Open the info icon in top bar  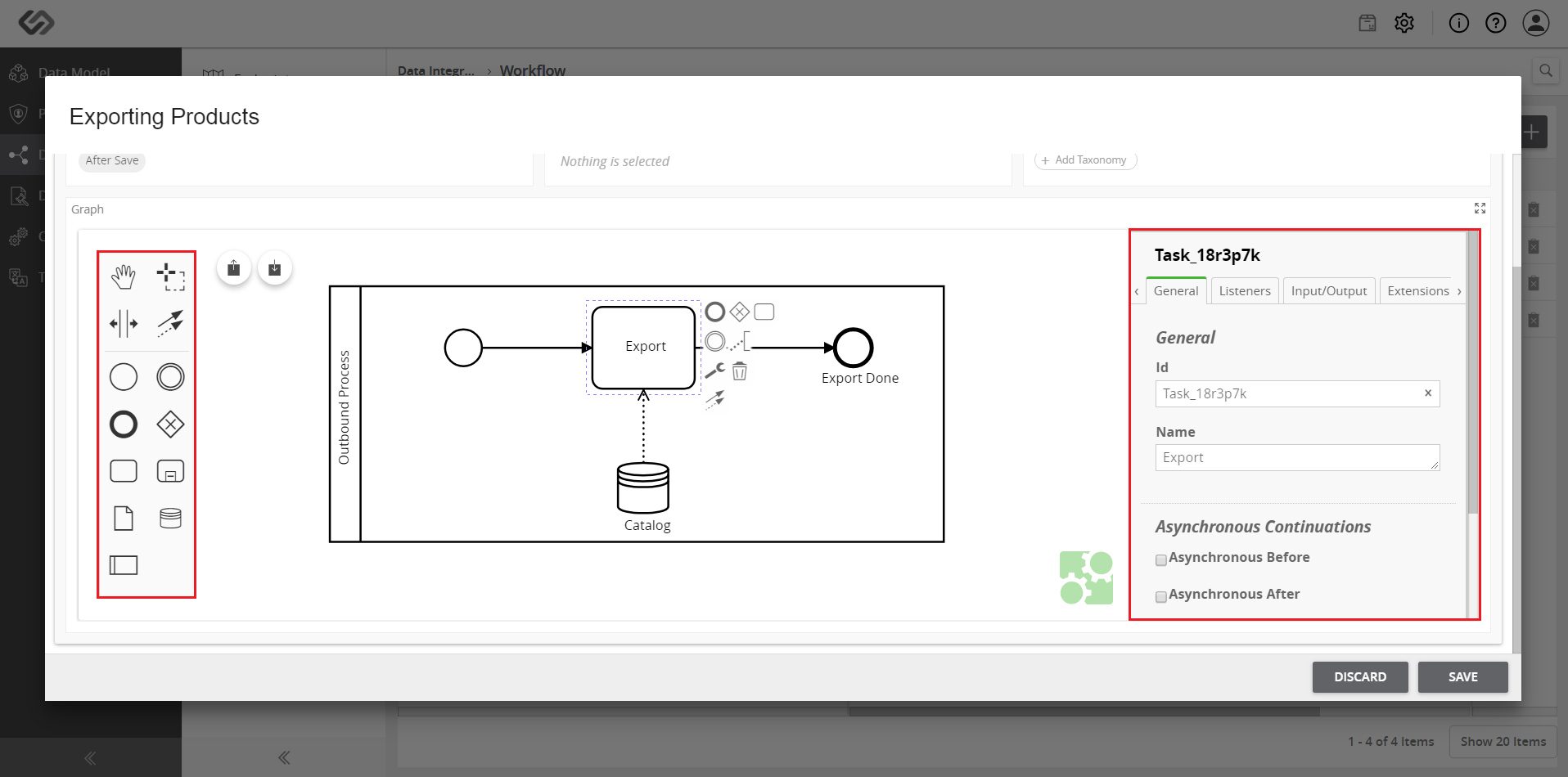click(1459, 23)
